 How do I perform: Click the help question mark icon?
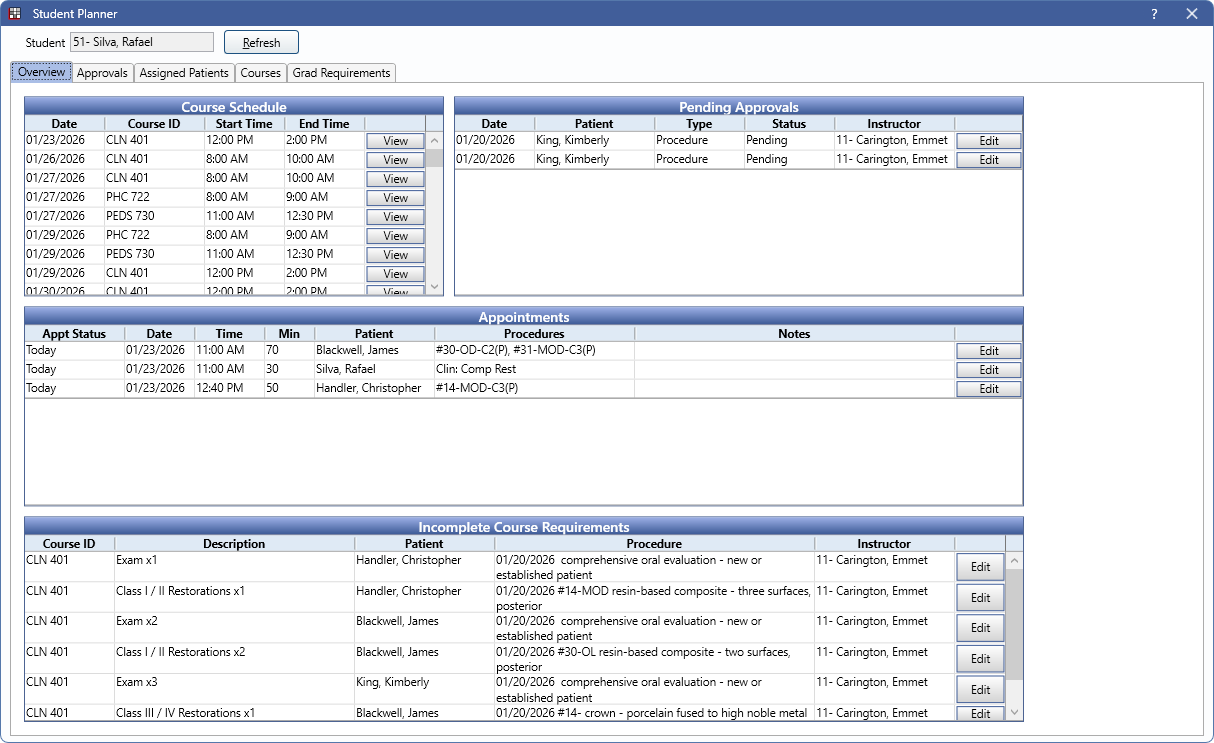pyautogui.click(x=1154, y=14)
